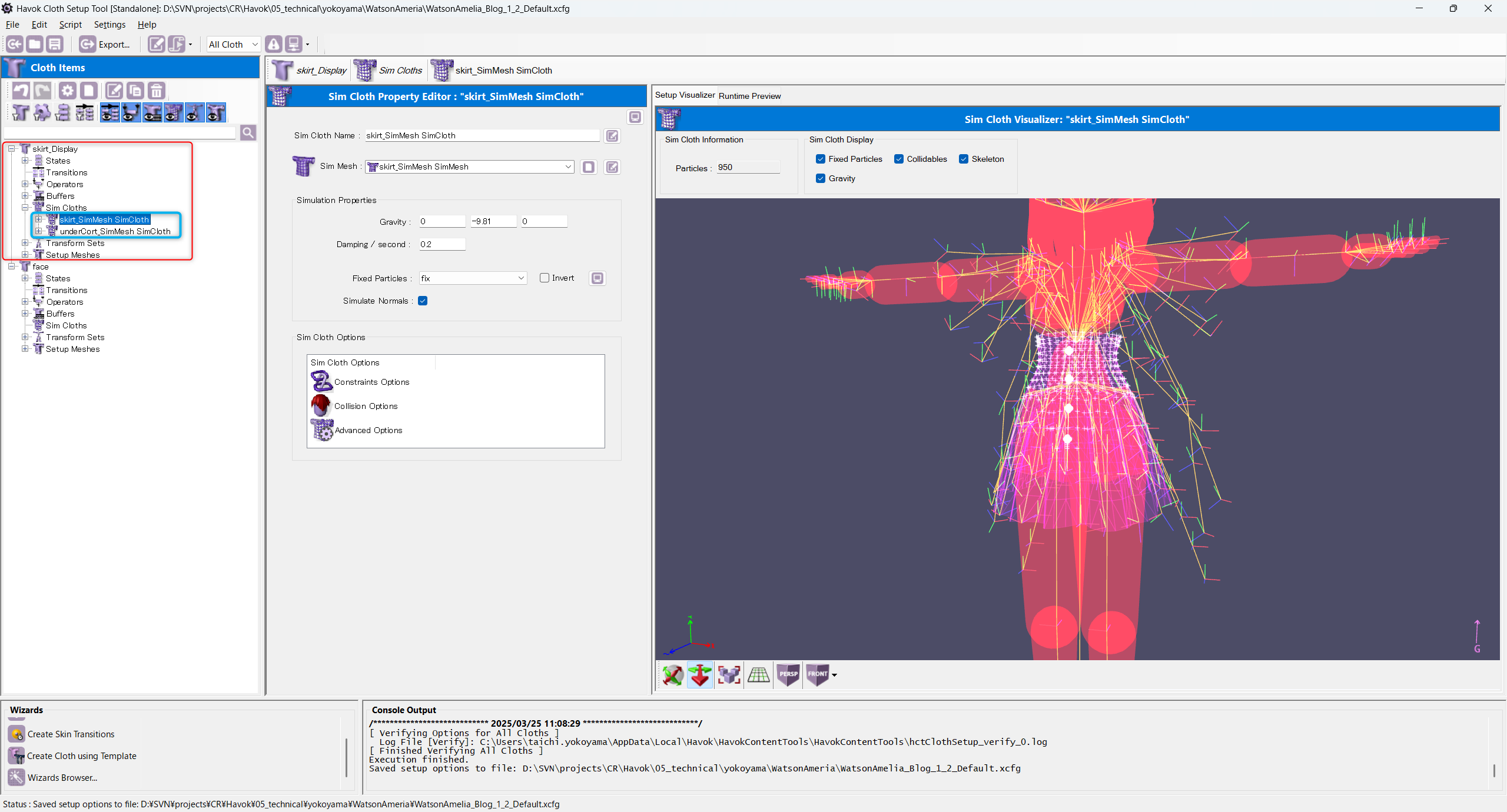Uncheck the Collidables display checkbox

coord(899,159)
